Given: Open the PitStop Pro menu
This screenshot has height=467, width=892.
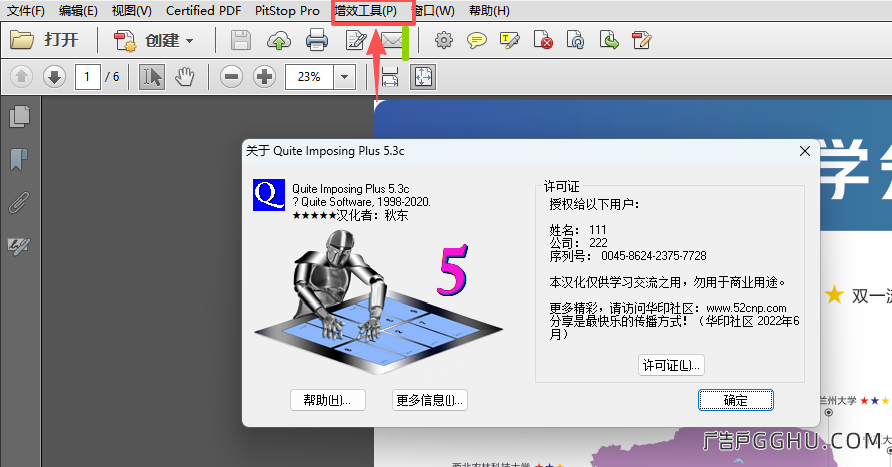Looking at the screenshot, I should coord(287,11).
